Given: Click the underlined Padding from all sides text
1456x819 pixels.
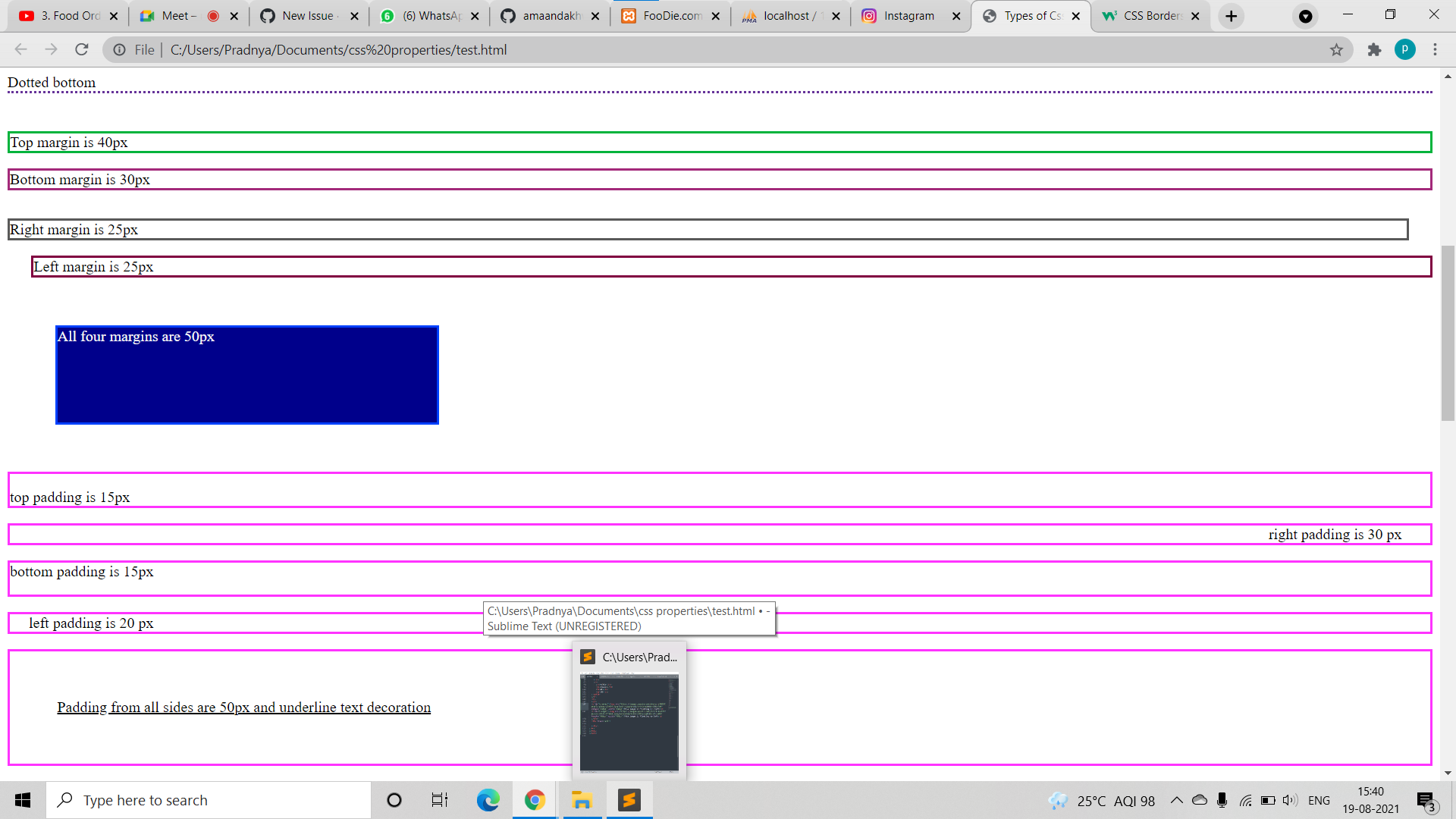Looking at the screenshot, I should click(243, 708).
